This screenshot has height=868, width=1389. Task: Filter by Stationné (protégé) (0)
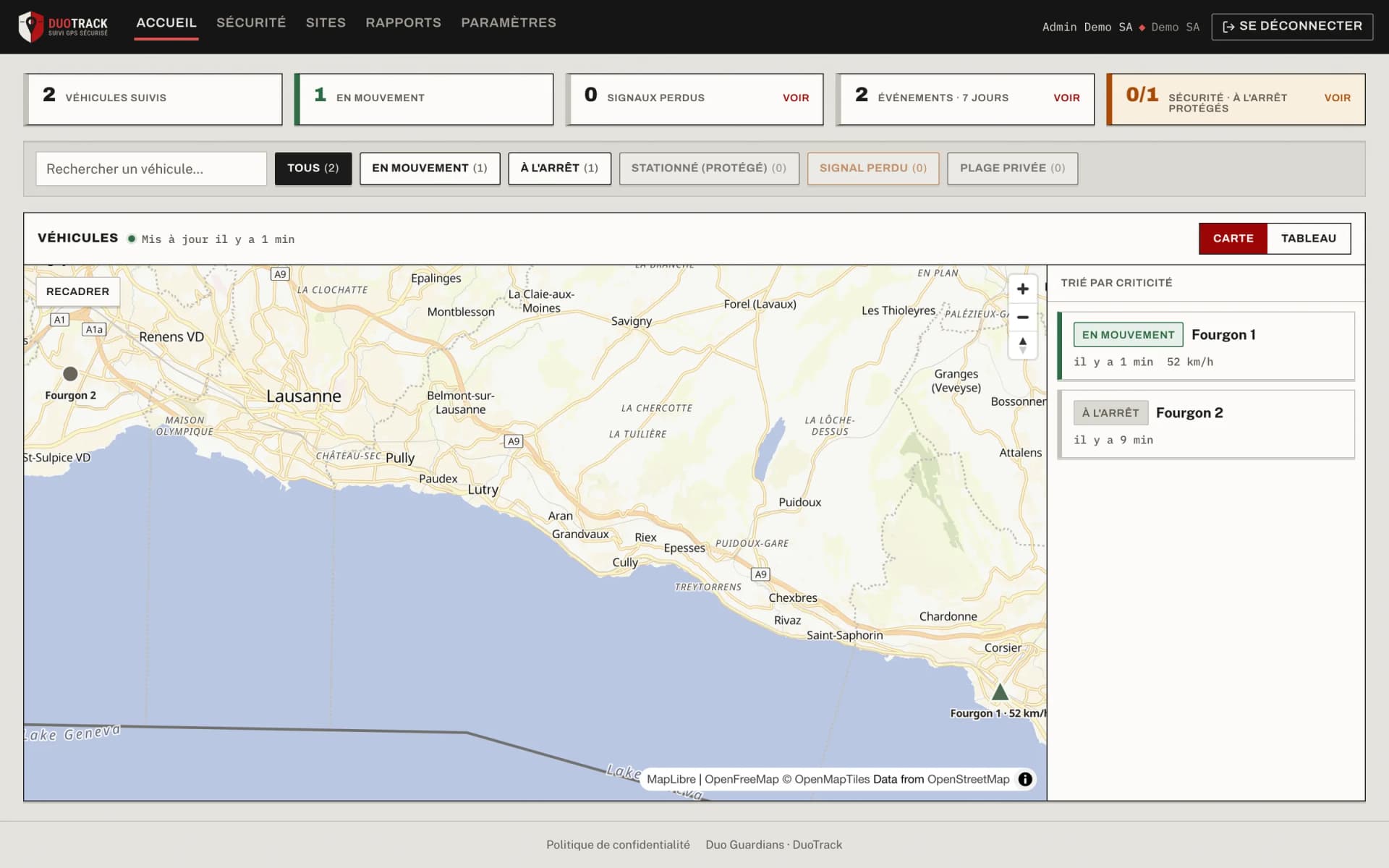[x=709, y=169]
